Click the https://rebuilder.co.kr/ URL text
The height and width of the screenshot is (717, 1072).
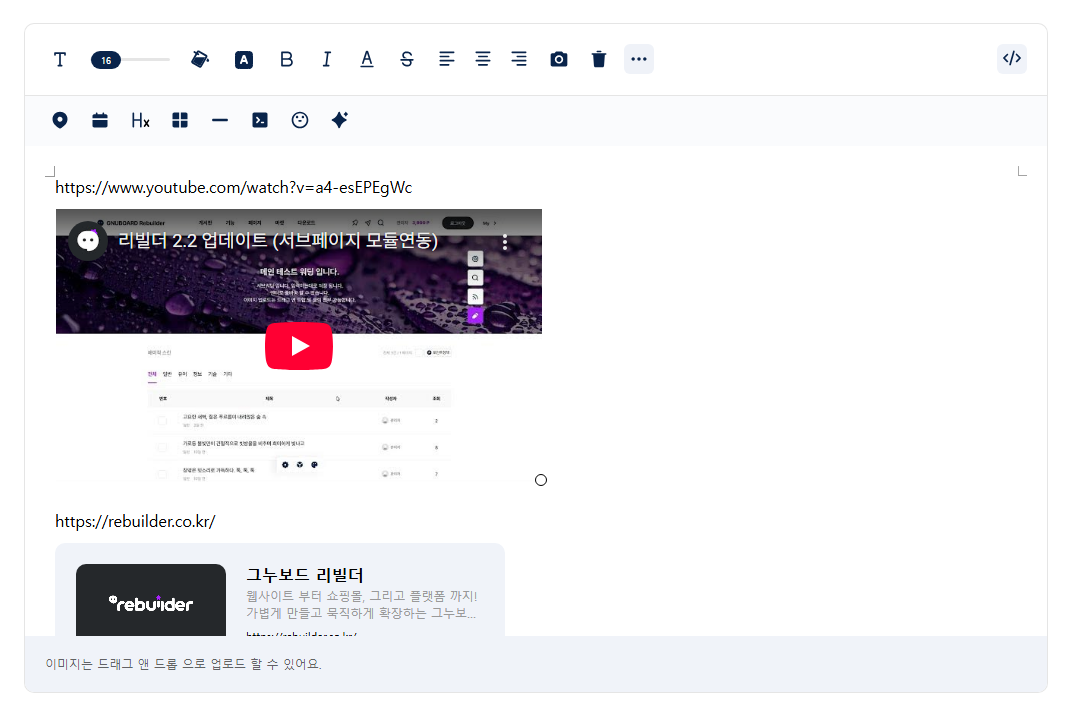click(135, 522)
